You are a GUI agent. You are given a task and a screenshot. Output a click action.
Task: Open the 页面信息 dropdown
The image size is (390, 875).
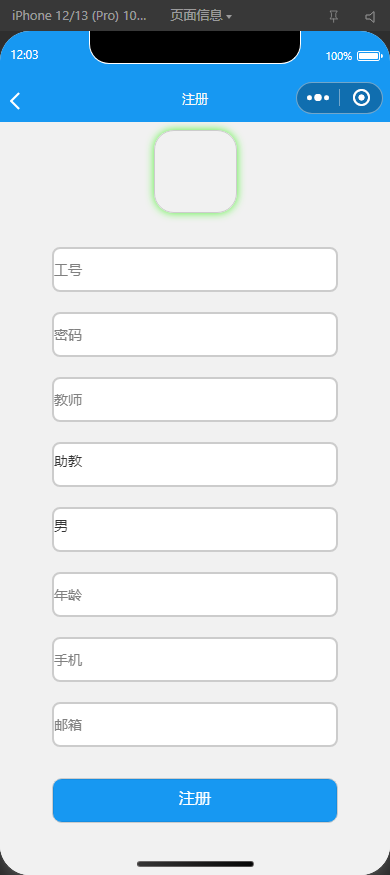[x=201, y=16]
